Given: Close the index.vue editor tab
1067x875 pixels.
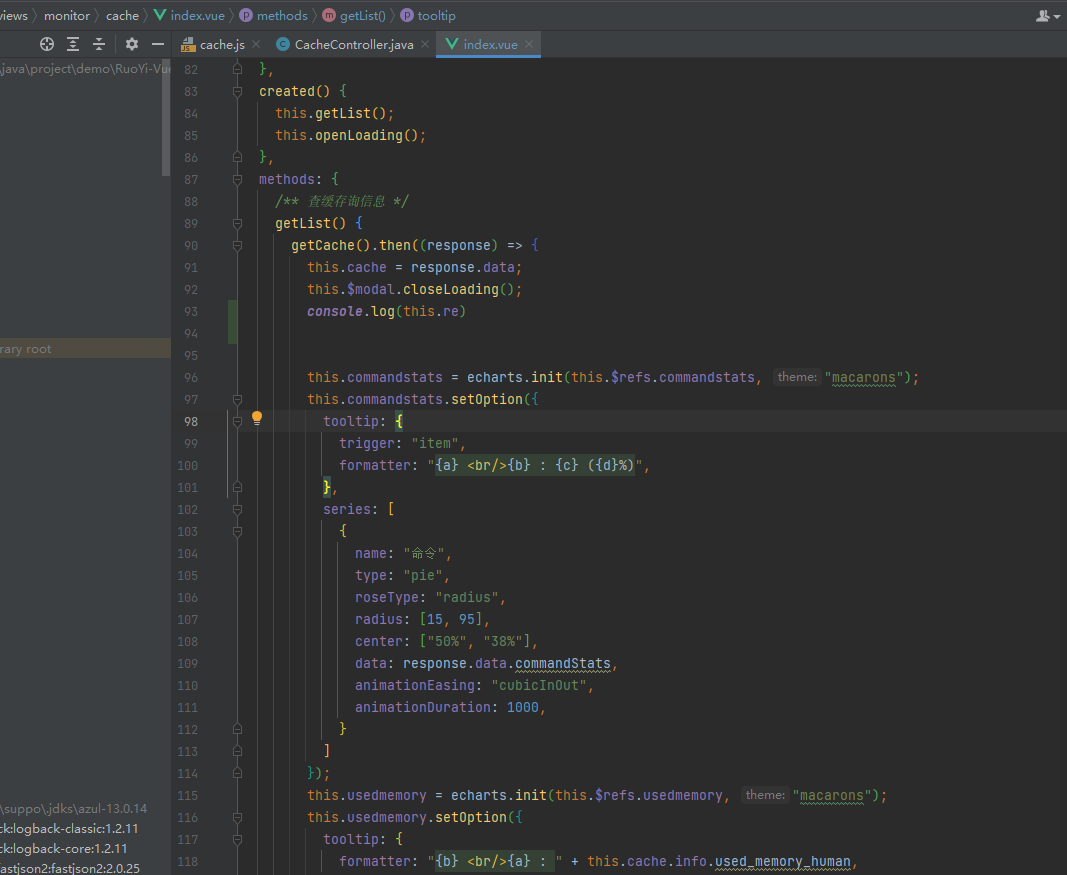Looking at the screenshot, I should pyautogui.click(x=529, y=44).
